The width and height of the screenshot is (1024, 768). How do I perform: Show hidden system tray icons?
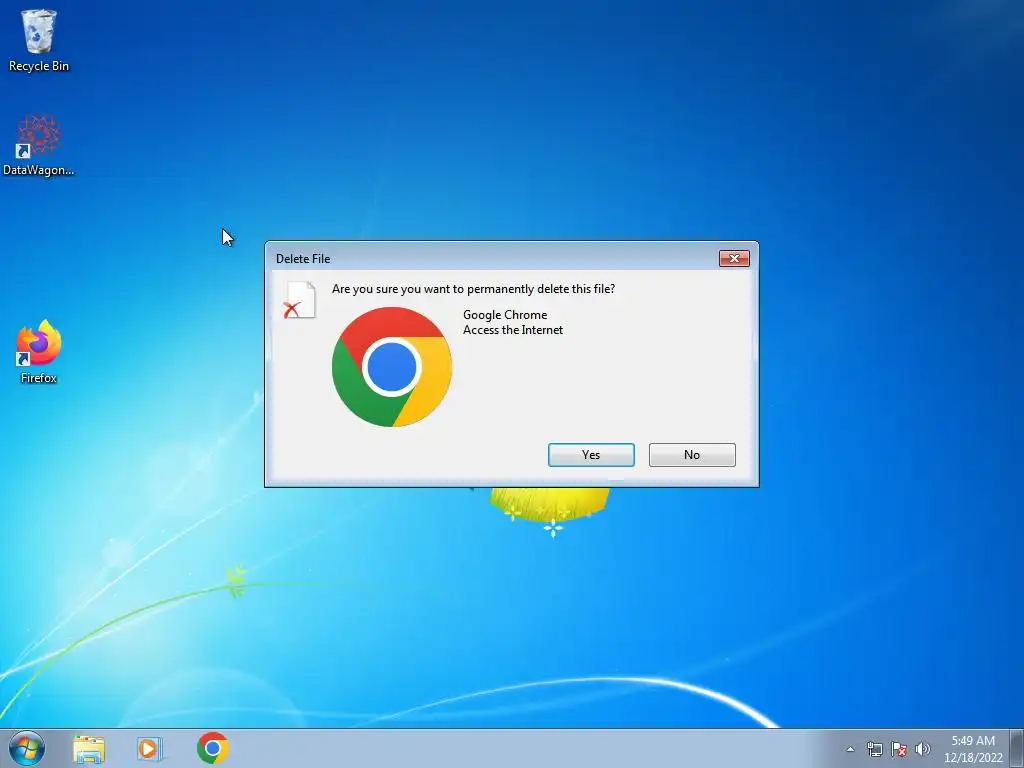pyautogui.click(x=850, y=749)
